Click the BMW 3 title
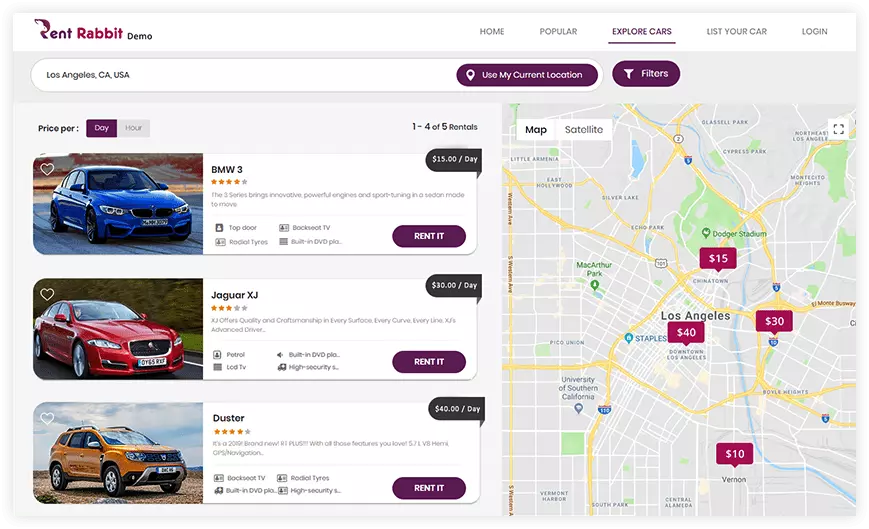The image size is (869, 529). click(x=227, y=170)
